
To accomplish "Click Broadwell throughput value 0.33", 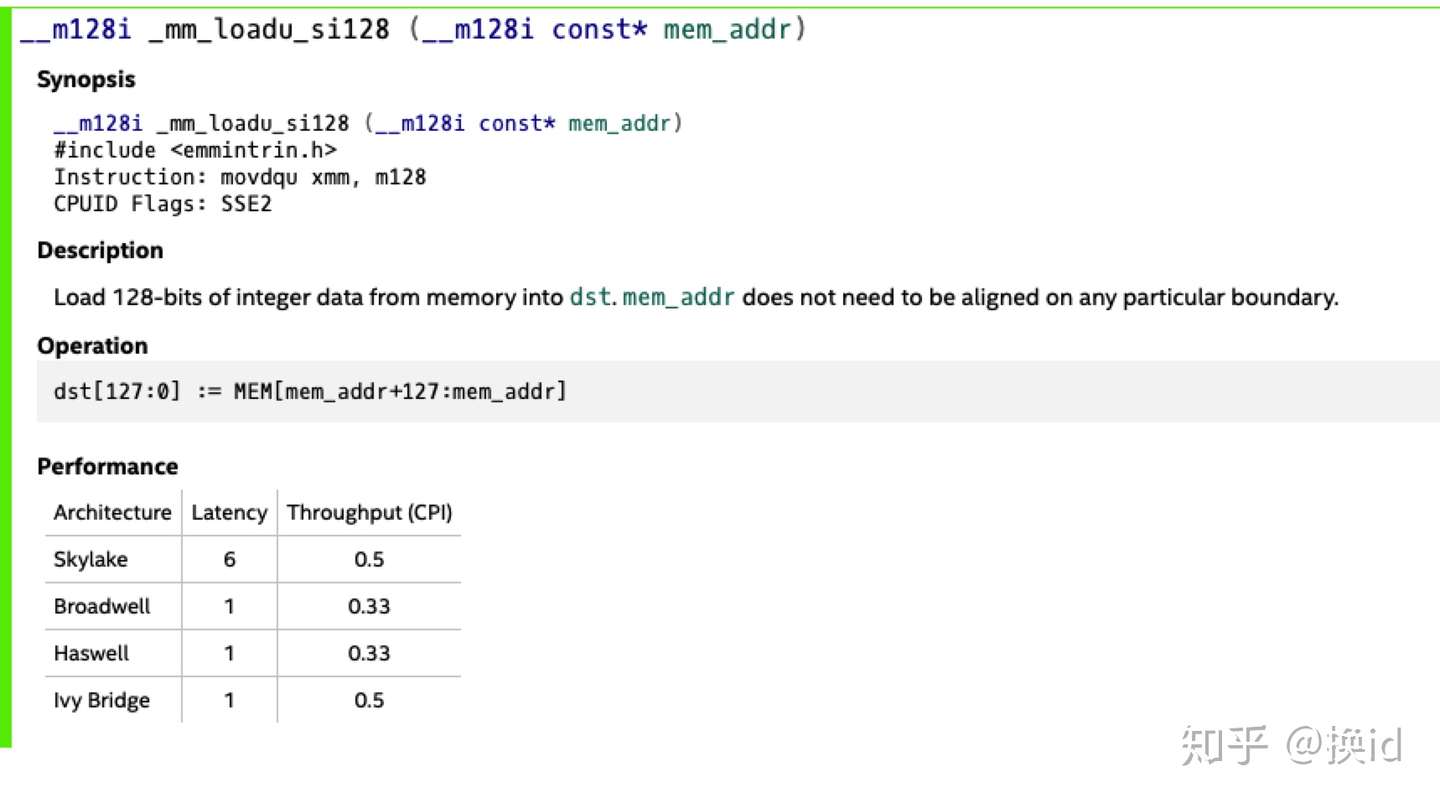I will coord(369,607).
